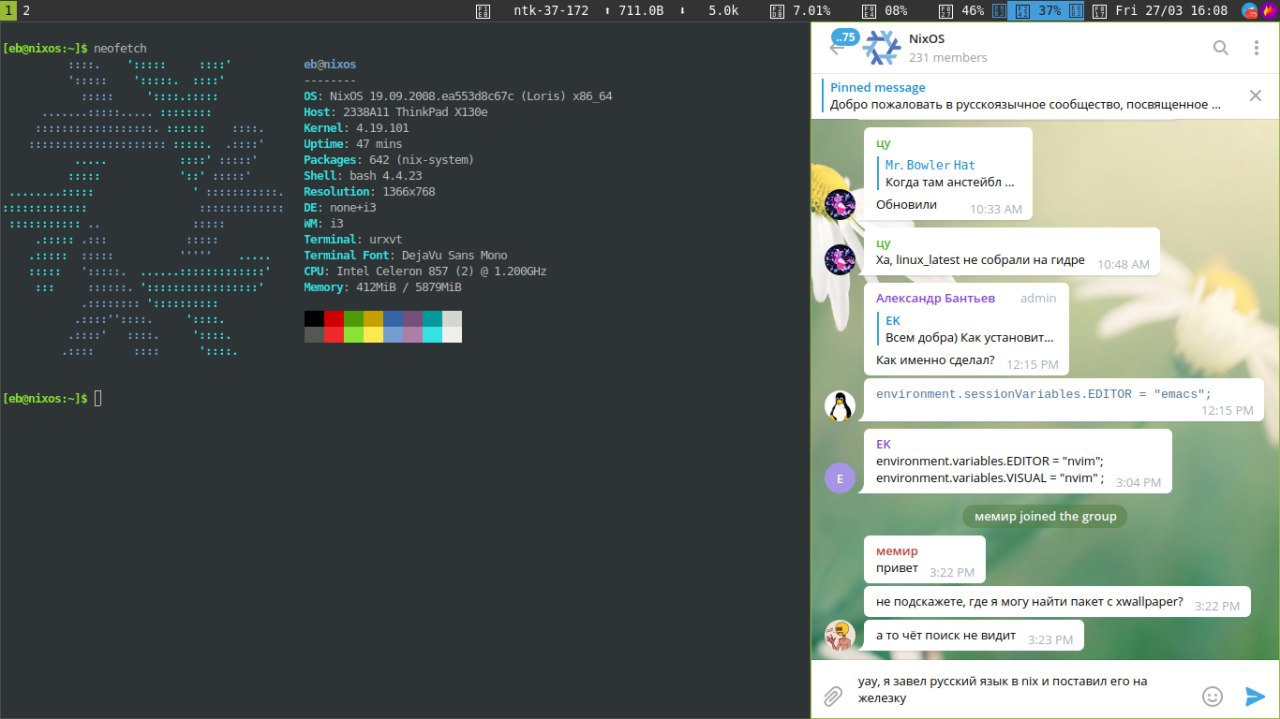This screenshot has width=1280, height=719.
Task: Click the attach file paperclip icon
Action: [833, 696]
